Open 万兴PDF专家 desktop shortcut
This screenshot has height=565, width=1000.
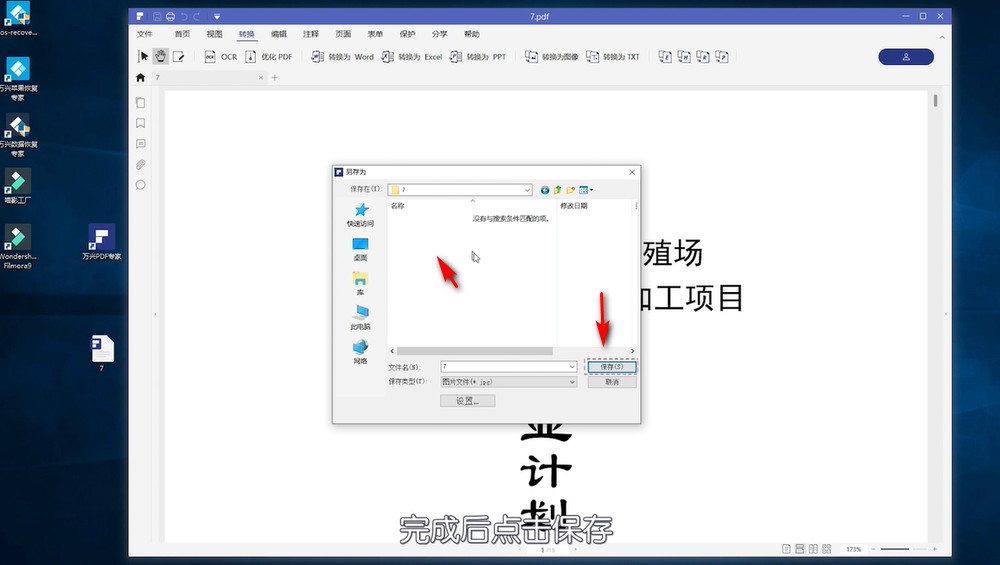(101, 242)
